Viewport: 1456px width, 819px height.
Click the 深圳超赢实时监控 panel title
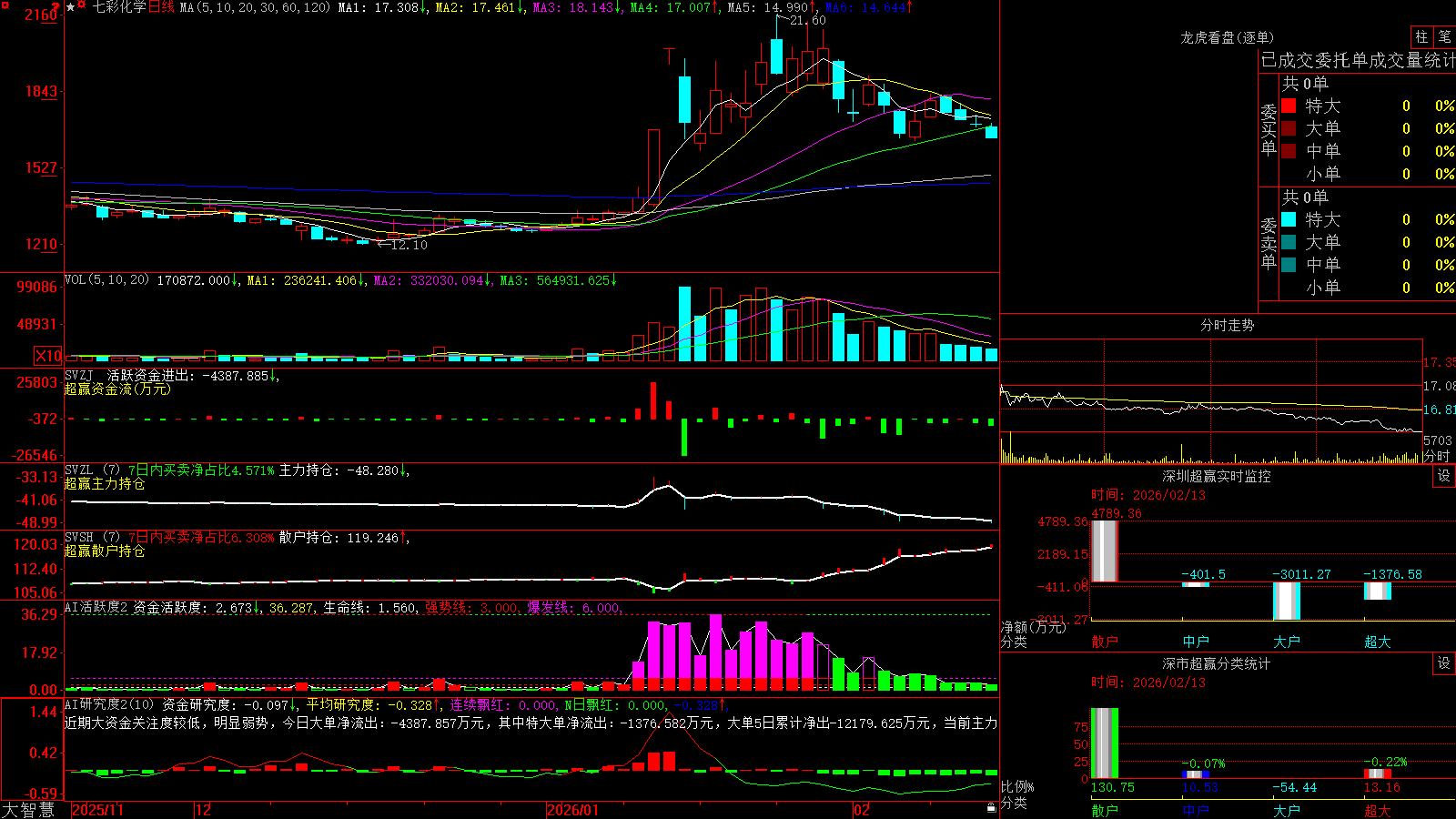pos(1217,476)
